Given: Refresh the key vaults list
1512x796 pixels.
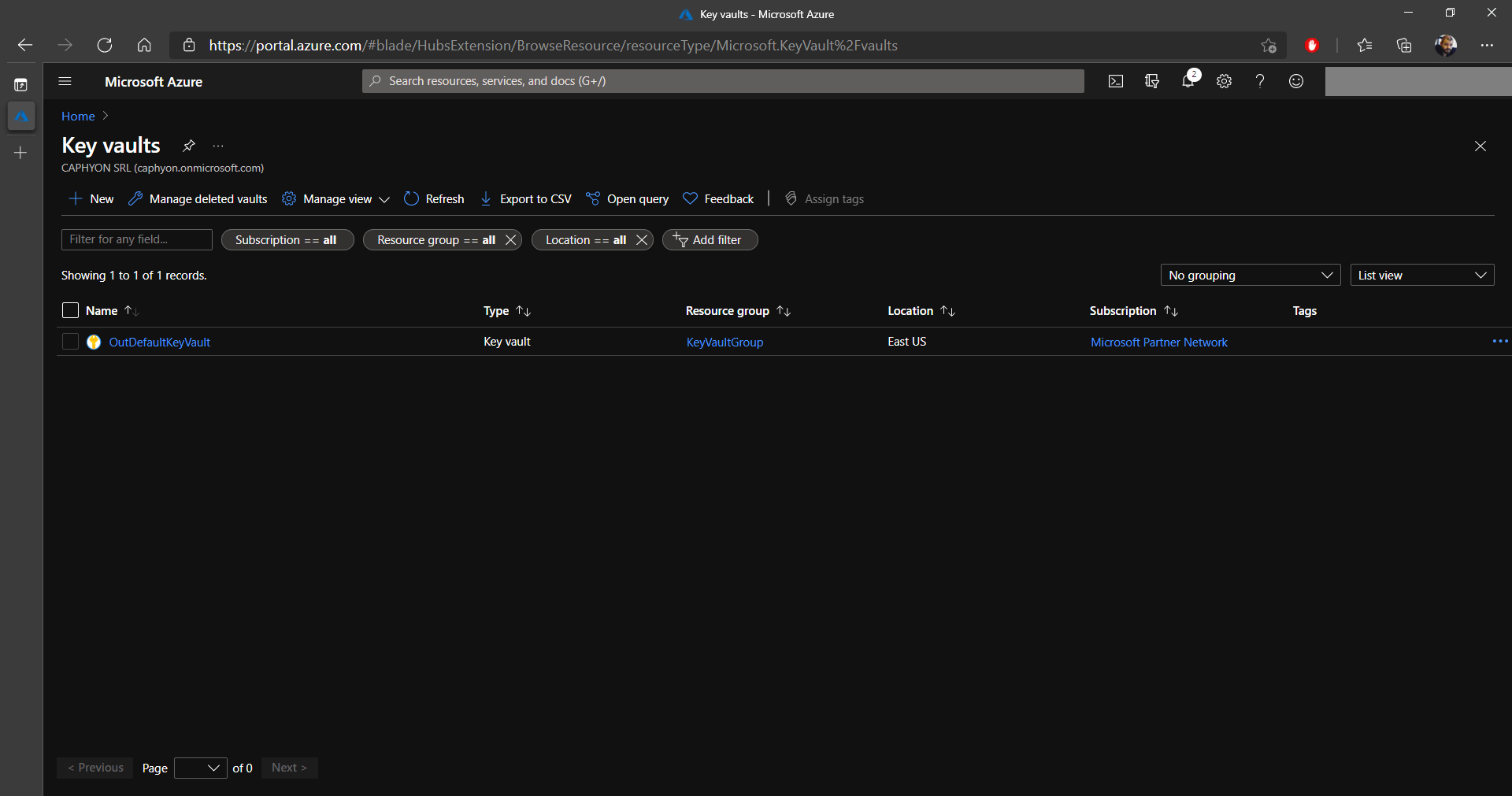Looking at the screenshot, I should [x=434, y=199].
